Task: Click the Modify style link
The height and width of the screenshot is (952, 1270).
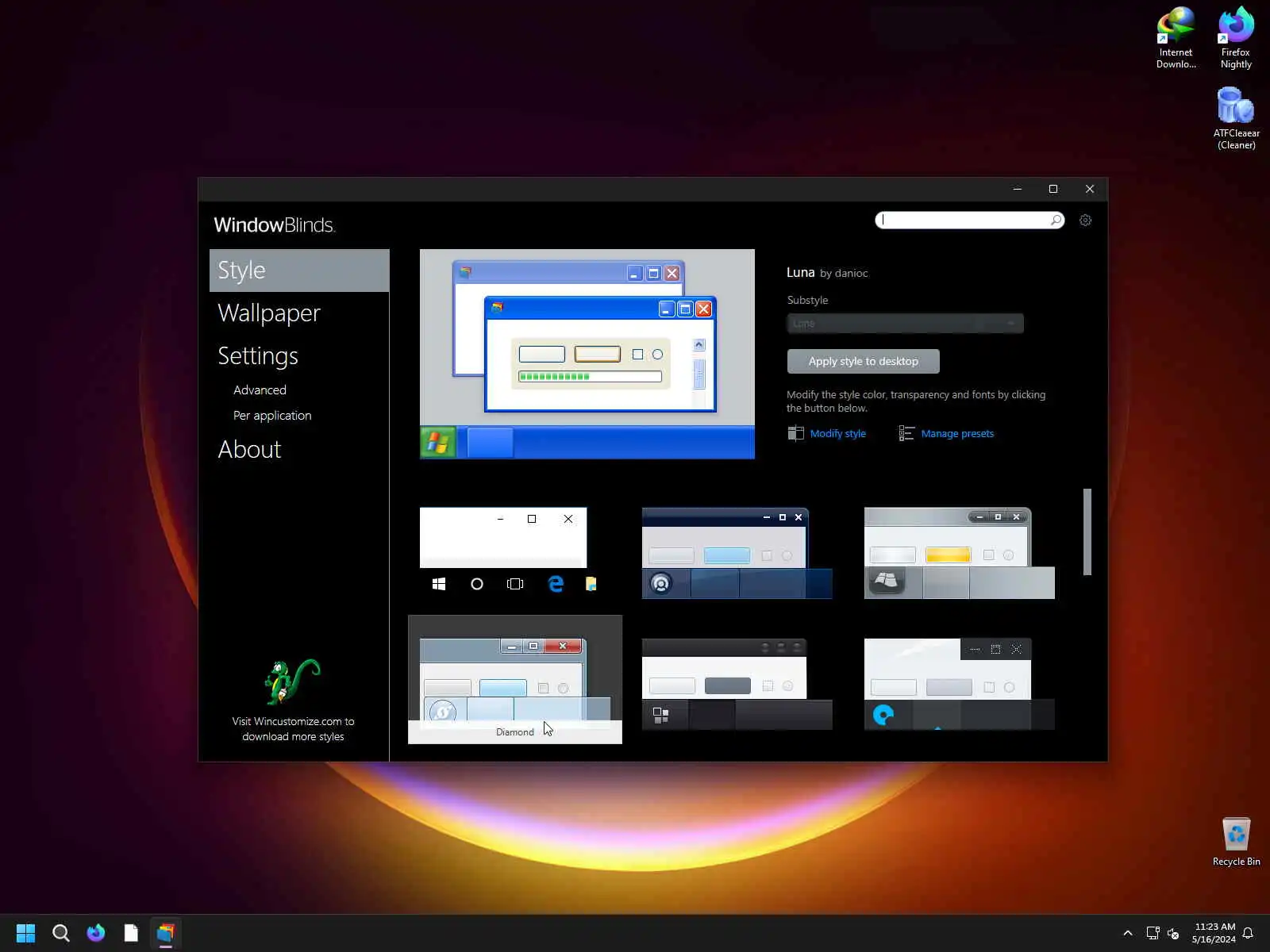Action: (838, 434)
